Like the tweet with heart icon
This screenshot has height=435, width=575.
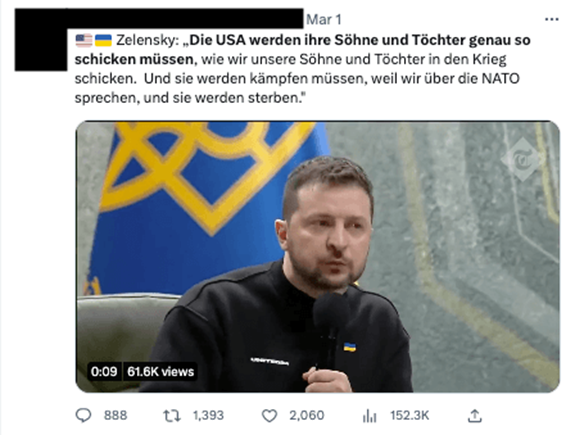coord(269,416)
